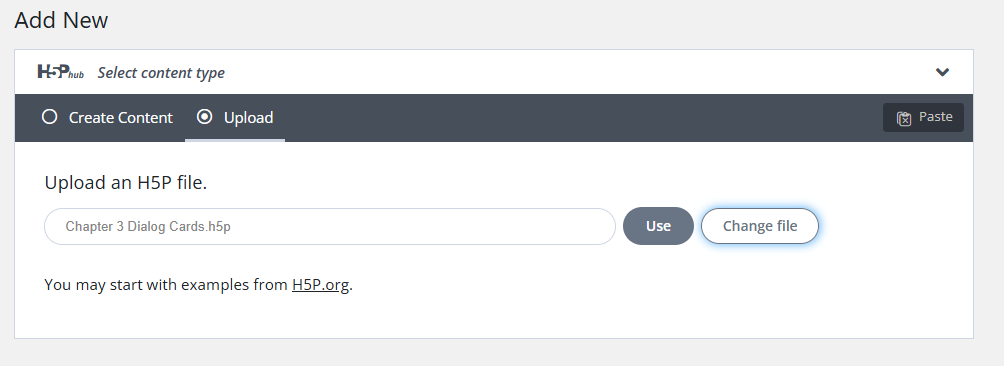Click the Use button
Image resolution: width=1004 pixels, height=366 pixels.
pyautogui.click(x=658, y=226)
